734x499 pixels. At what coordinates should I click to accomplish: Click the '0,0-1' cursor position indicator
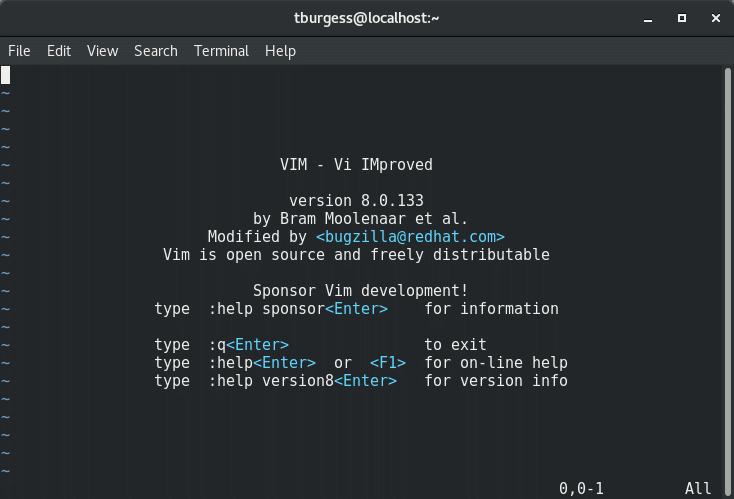click(x=583, y=489)
